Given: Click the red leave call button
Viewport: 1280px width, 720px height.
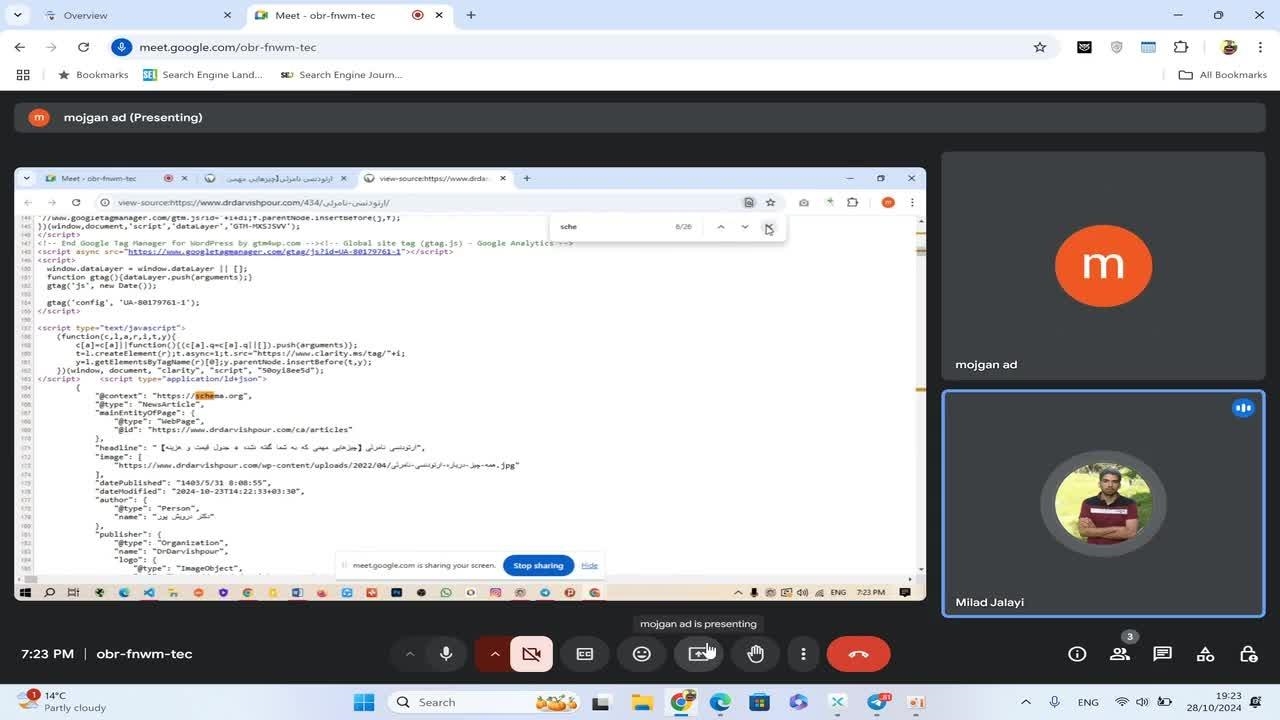Looking at the screenshot, I should coord(858,654).
